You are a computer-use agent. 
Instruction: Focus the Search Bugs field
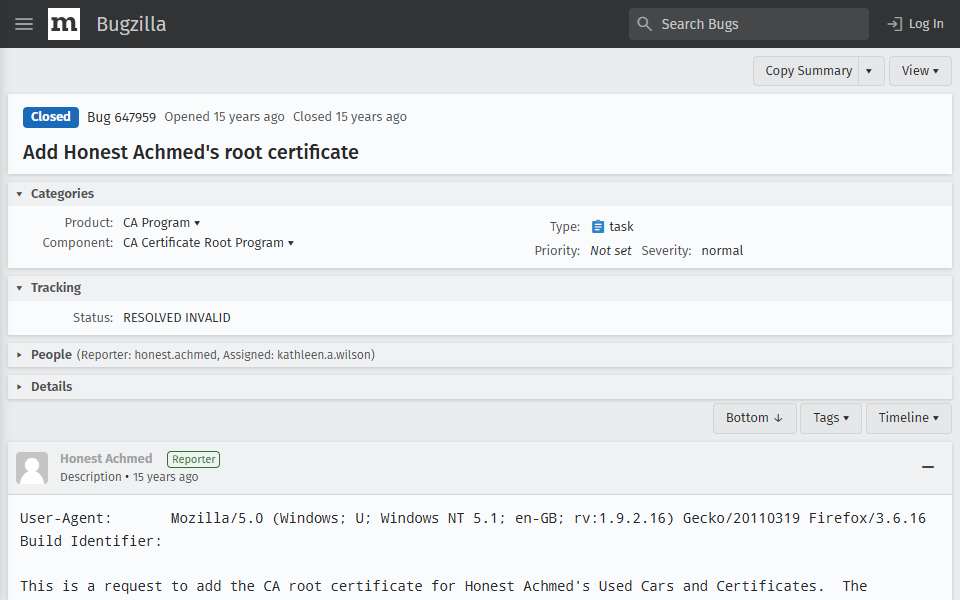point(748,24)
